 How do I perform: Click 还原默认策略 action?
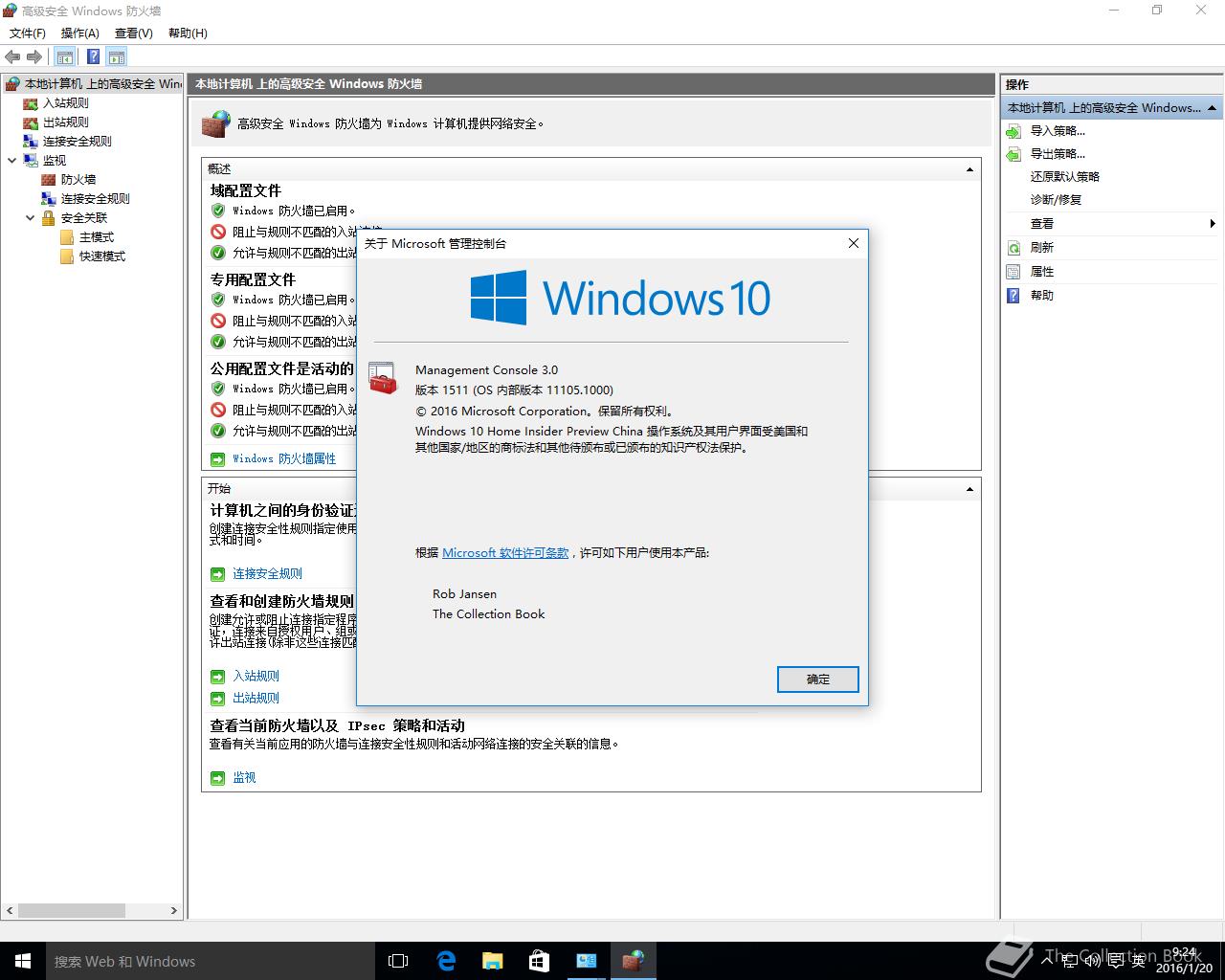tap(1065, 177)
